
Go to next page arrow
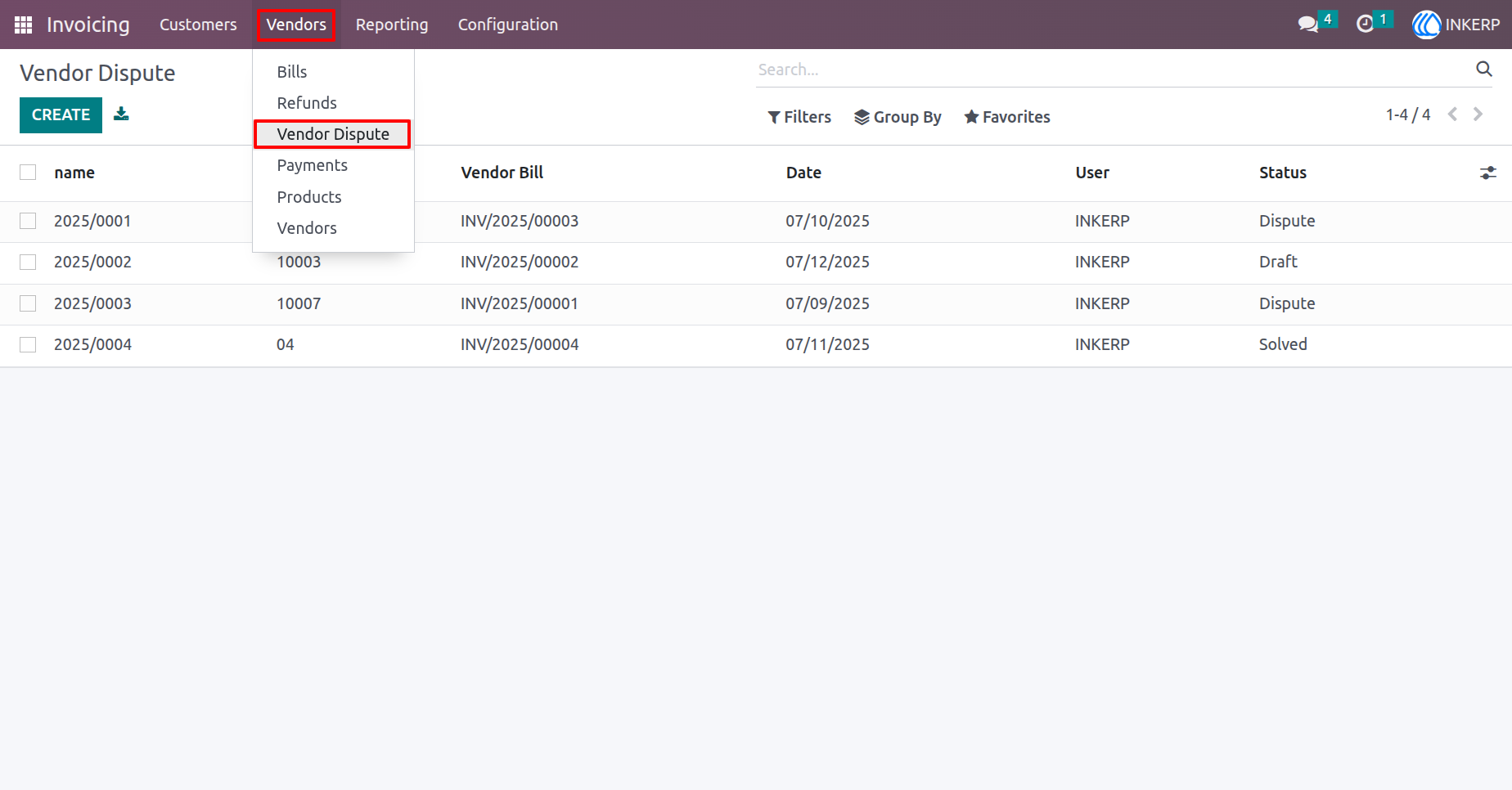click(1478, 114)
